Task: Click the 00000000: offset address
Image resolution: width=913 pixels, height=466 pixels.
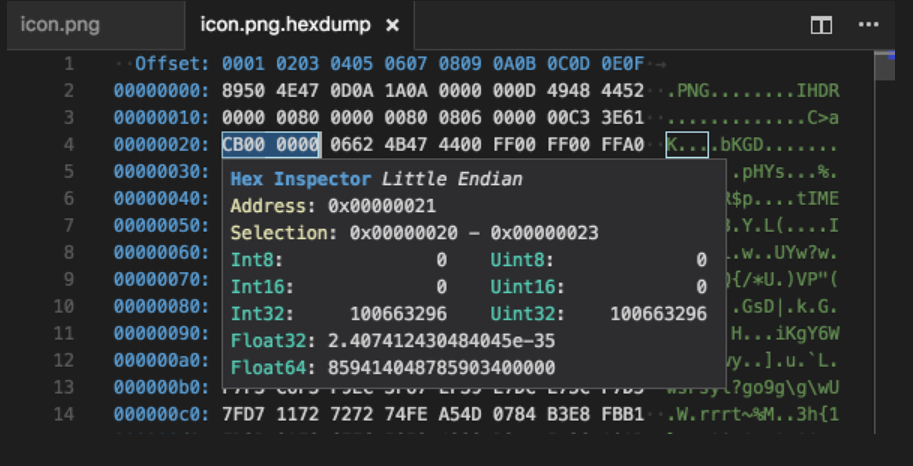Action: tap(161, 91)
